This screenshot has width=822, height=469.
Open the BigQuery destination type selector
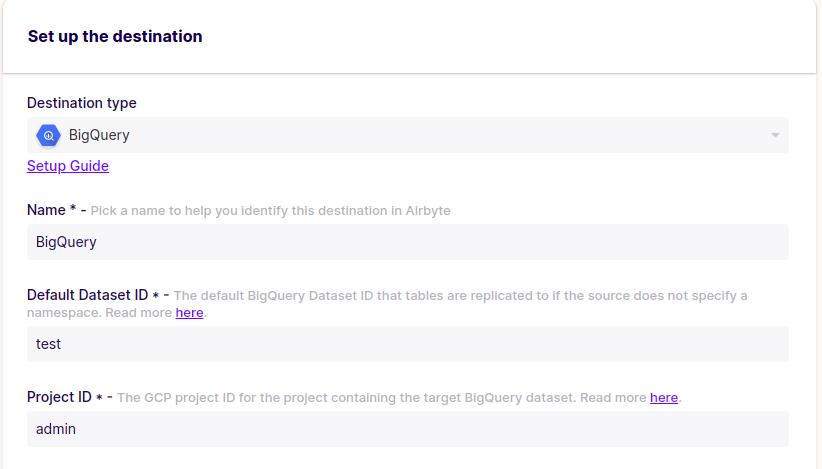pos(400,135)
